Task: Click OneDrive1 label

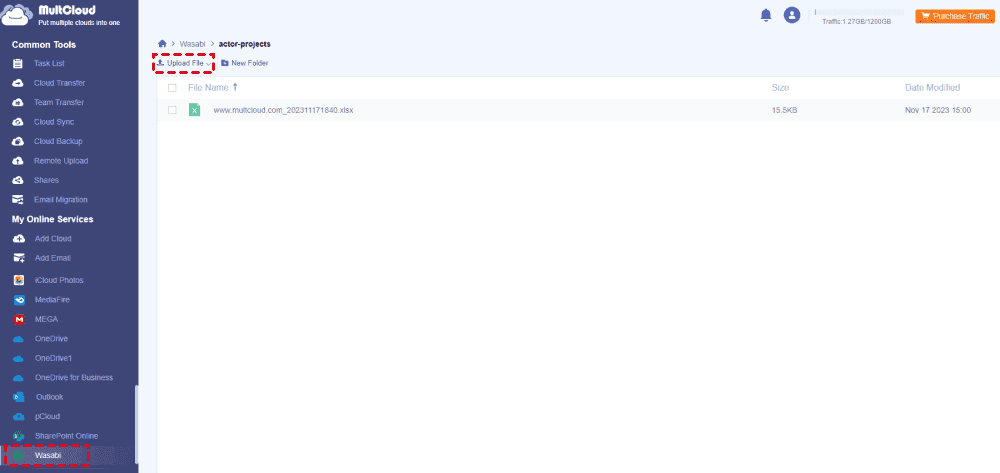Action: click(54, 358)
